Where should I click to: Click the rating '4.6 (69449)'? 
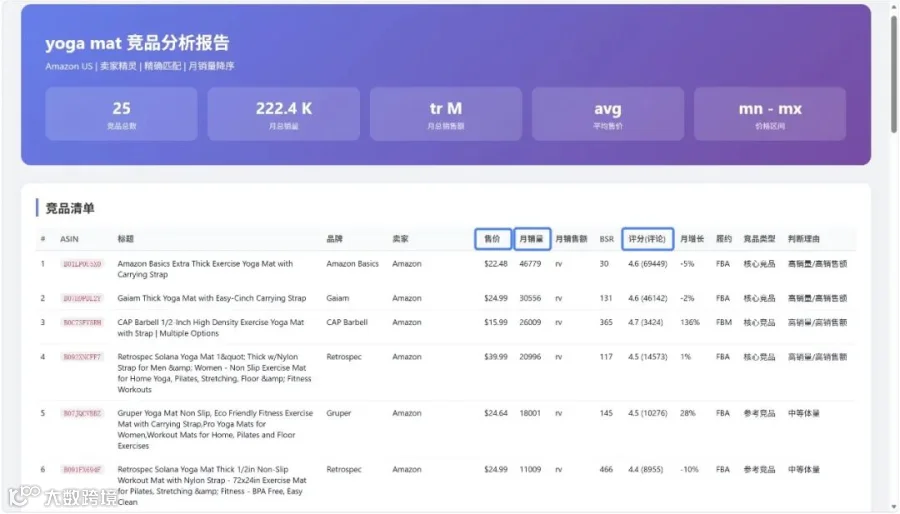(x=647, y=264)
